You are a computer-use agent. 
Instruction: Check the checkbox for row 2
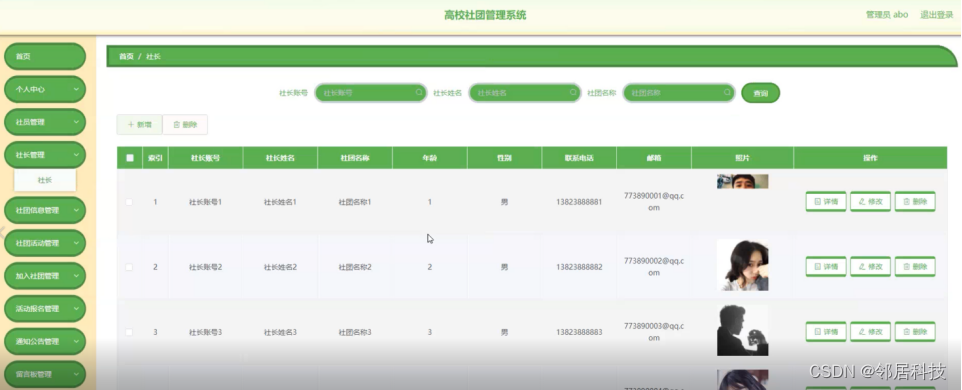tap(129, 267)
